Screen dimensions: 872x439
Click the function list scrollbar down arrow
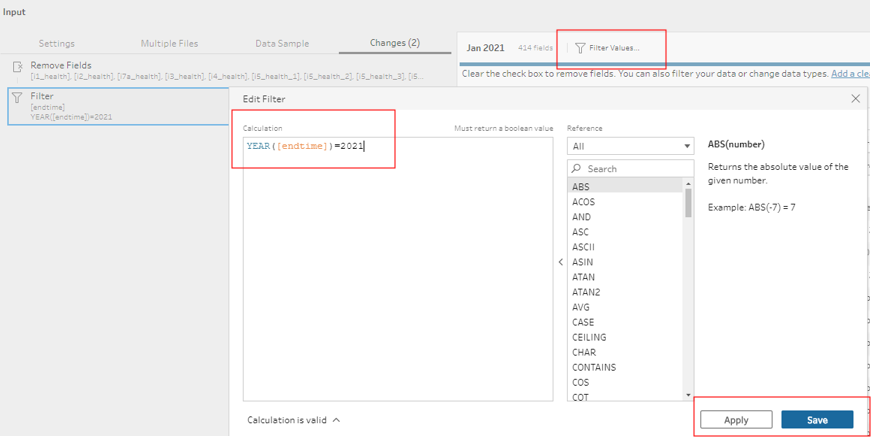688,395
